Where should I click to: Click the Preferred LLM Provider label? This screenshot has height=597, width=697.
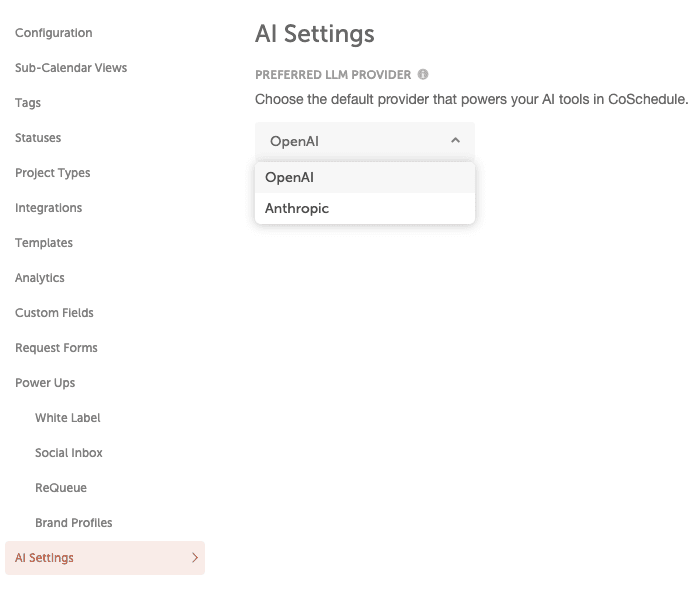tap(333, 75)
